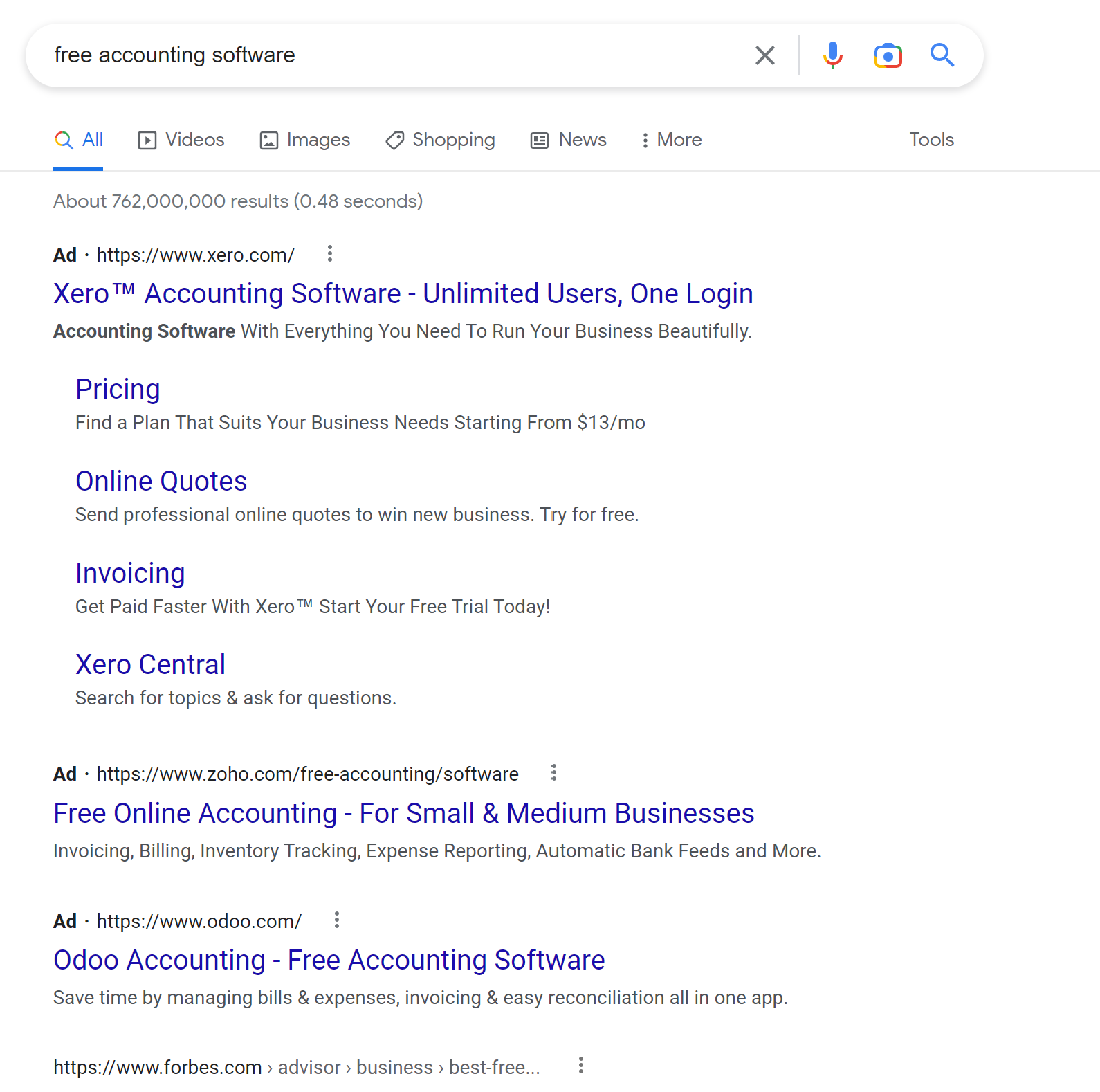Visit the Xero Pricing sitelink

pyautogui.click(x=118, y=389)
